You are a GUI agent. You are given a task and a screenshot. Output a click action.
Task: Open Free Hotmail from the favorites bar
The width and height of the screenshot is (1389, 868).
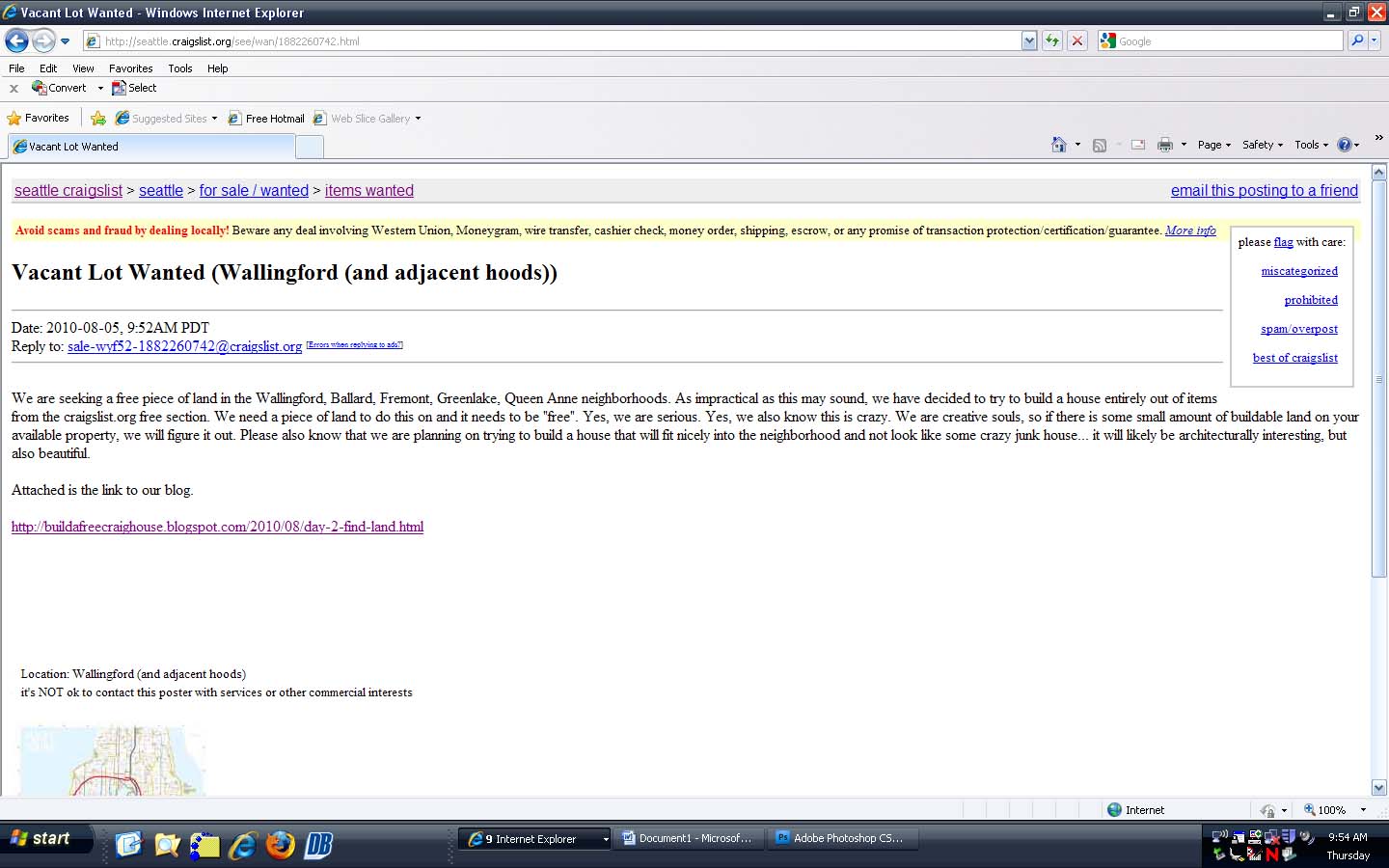[266, 118]
